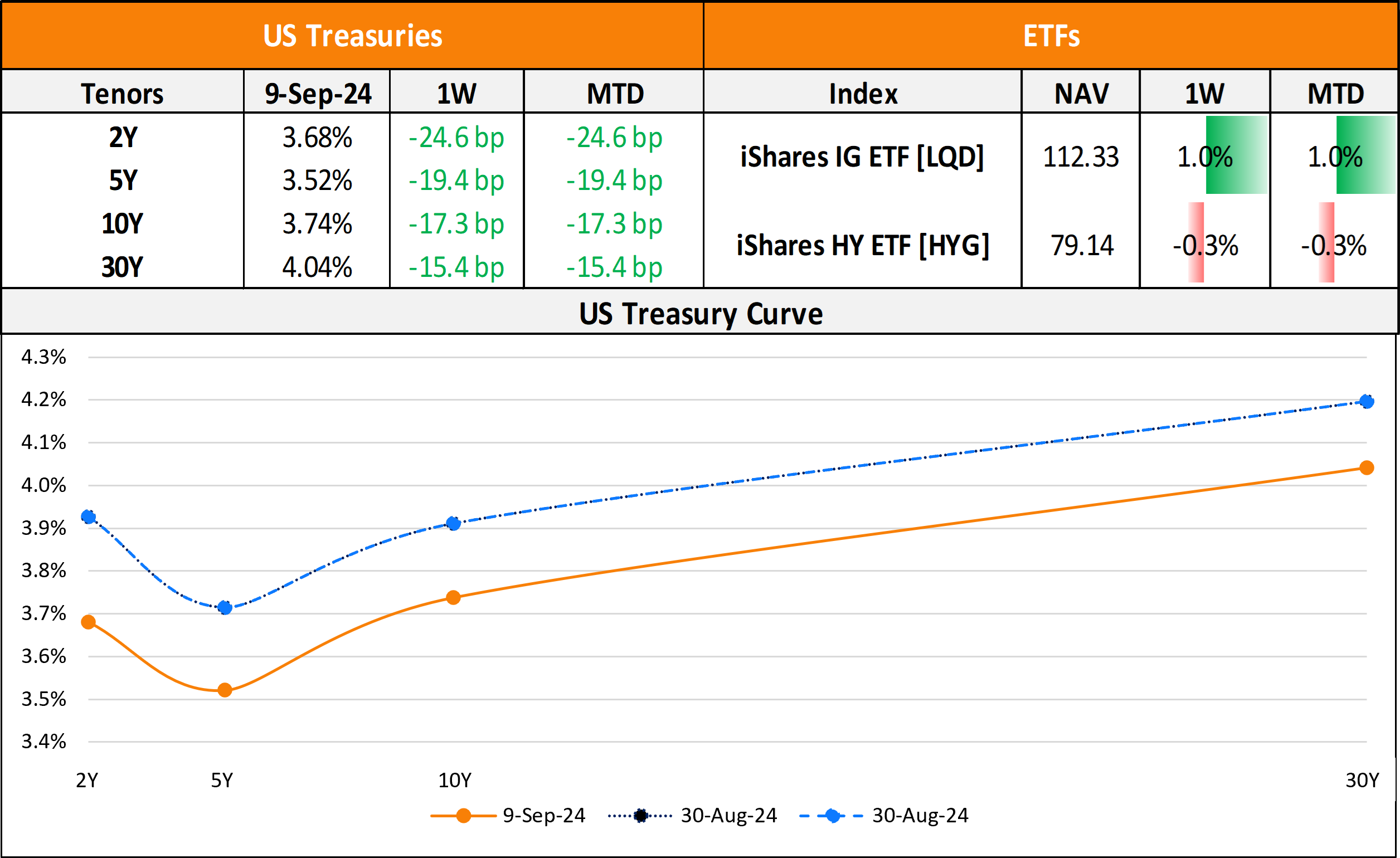The height and width of the screenshot is (858, 1400).
Task: Click the orange 30Y data point
Action: point(1367,468)
